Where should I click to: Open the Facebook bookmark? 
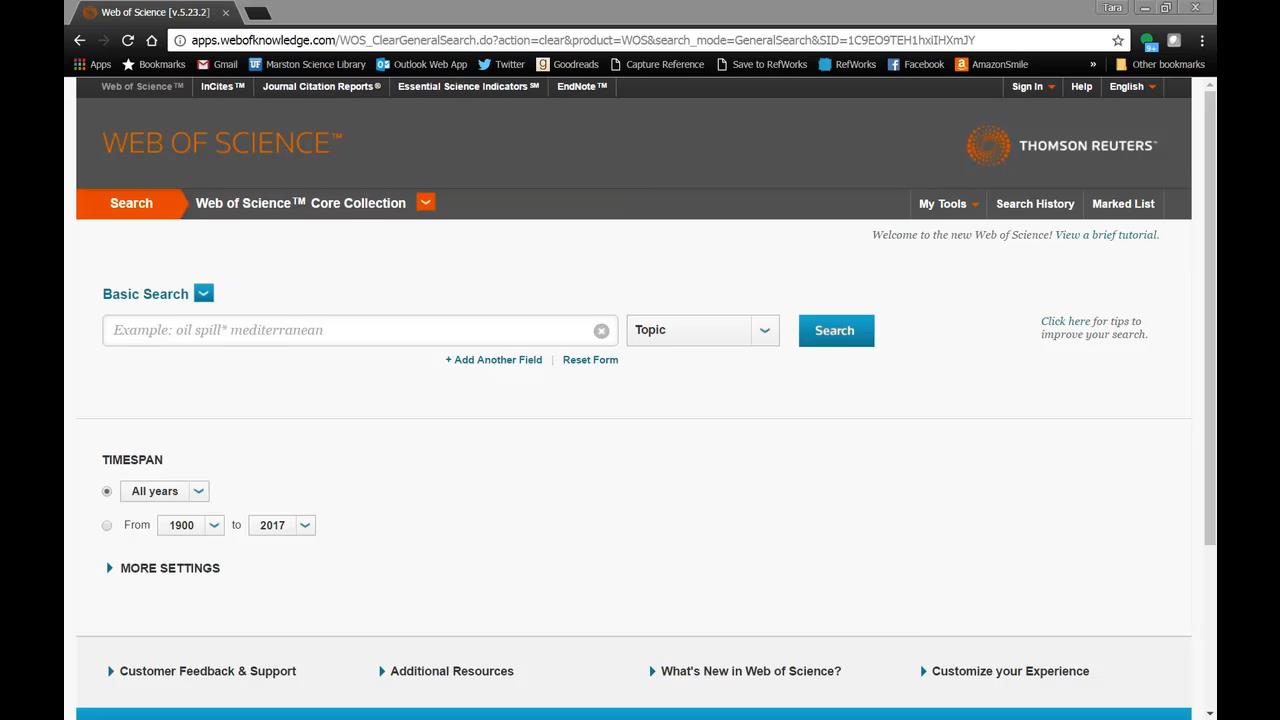click(x=915, y=64)
